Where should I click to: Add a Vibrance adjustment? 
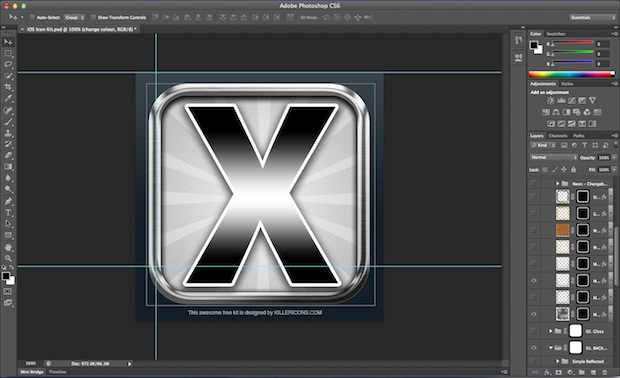pos(592,100)
